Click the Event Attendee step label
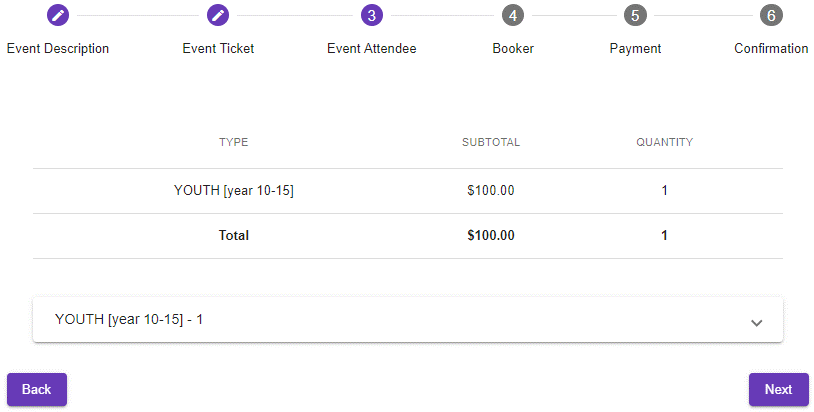Image resolution: width=814 pixels, height=412 pixels. tap(372, 49)
